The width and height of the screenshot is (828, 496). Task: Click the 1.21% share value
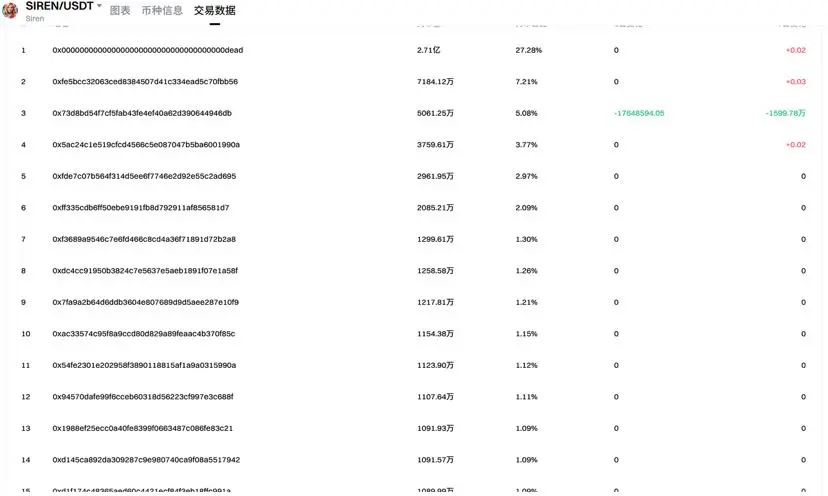[526, 302]
